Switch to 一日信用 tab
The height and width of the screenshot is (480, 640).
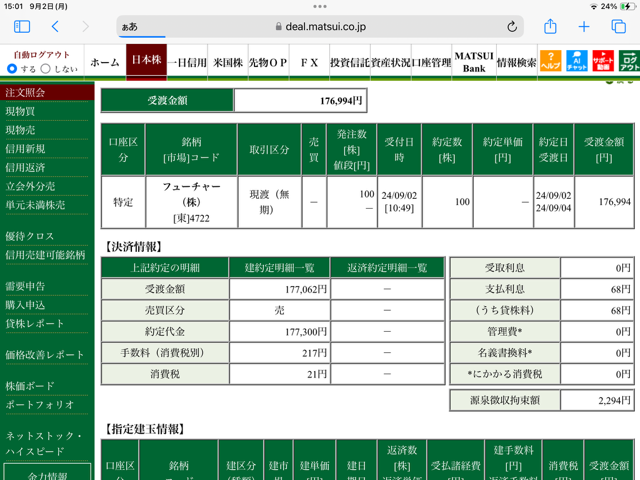pos(187,62)
